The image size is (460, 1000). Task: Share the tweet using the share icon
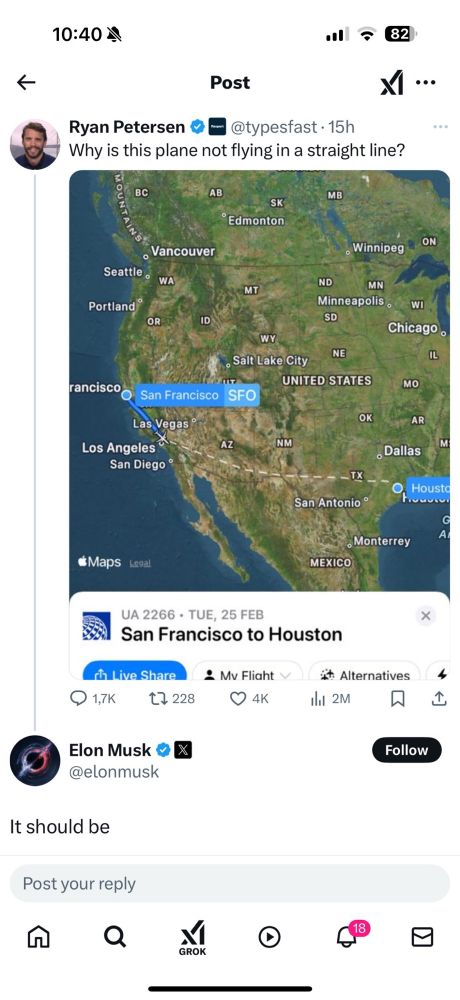pyautogui.click(x=439, y=699)
